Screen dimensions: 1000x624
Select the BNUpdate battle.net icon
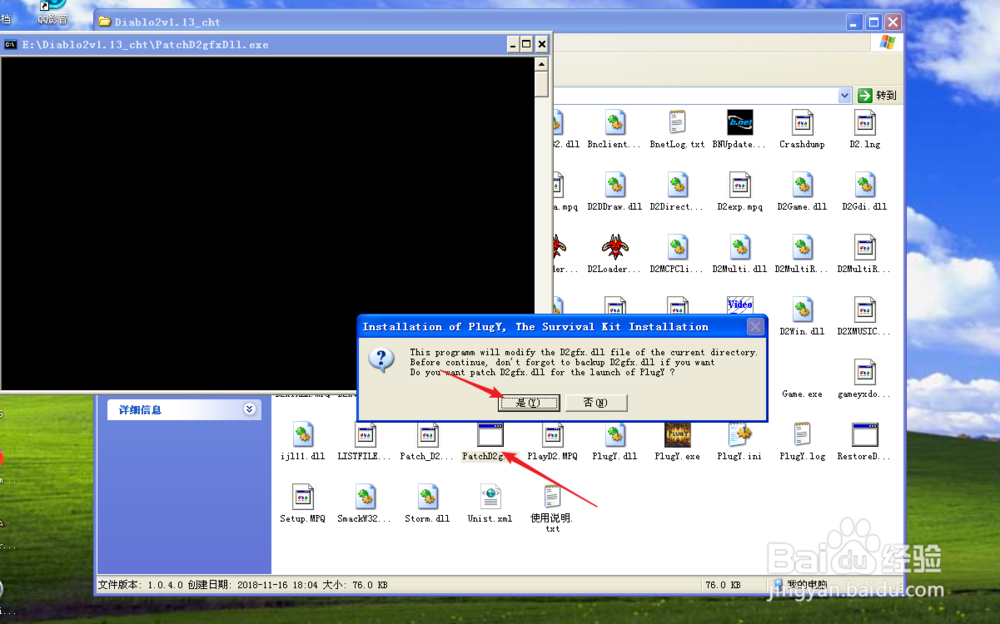740,123
